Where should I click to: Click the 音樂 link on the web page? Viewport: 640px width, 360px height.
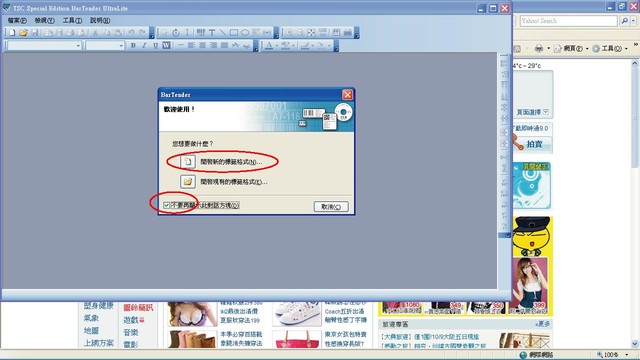point(131,332)
